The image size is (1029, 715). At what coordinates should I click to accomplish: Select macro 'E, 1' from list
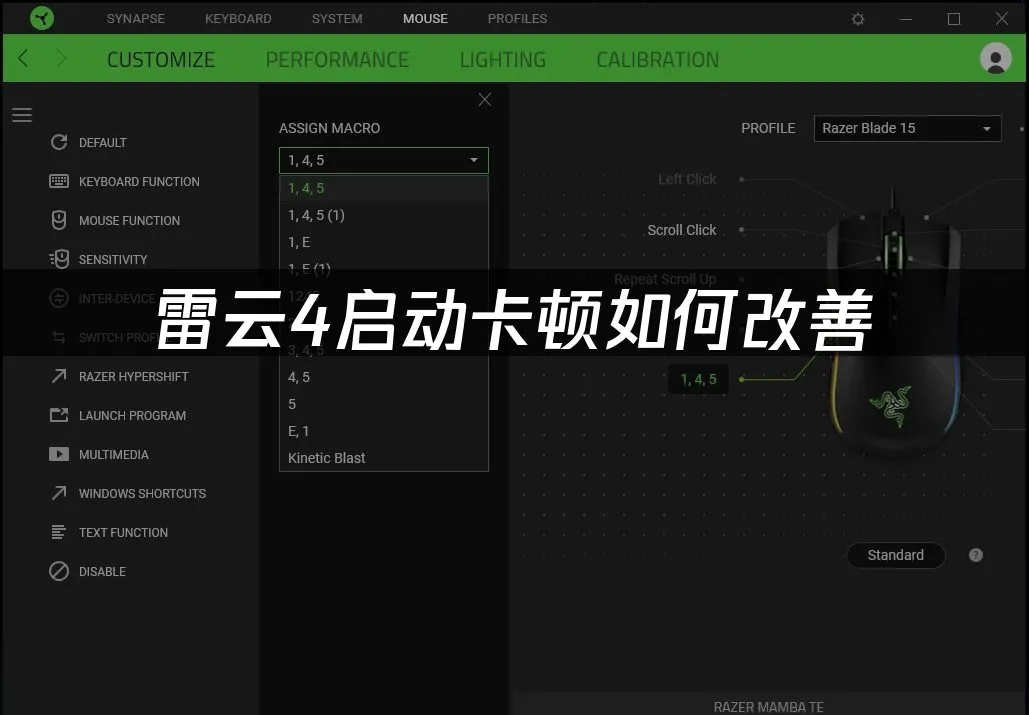[x=384, y=431]
